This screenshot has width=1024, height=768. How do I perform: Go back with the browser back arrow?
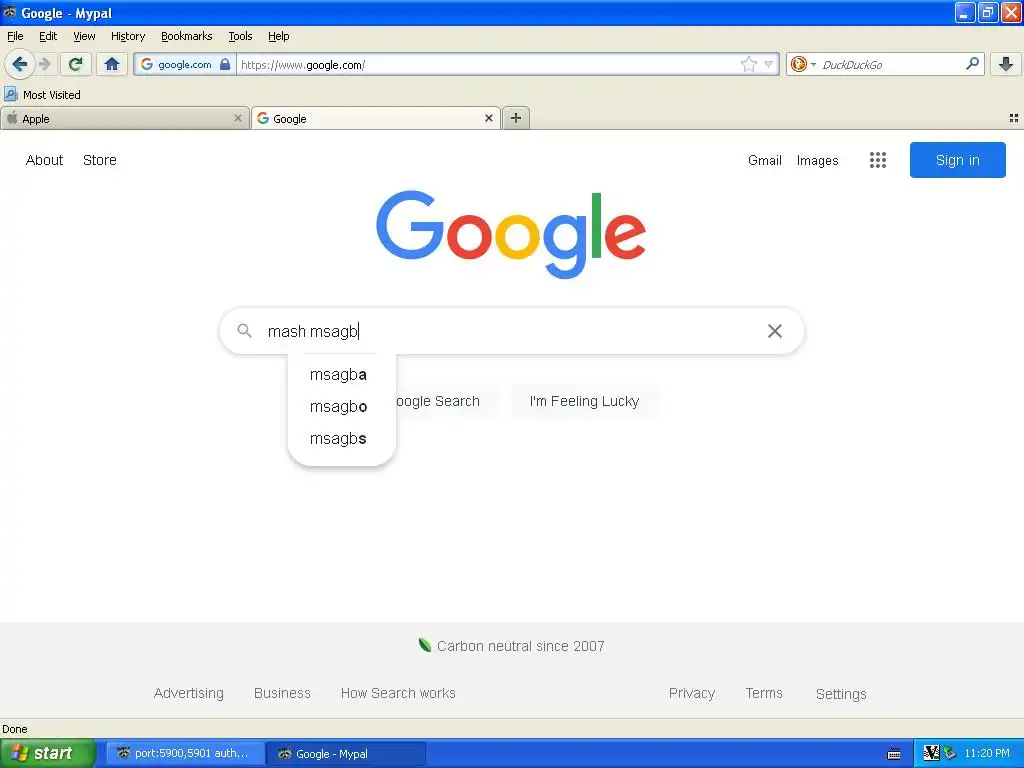(19, 64)
